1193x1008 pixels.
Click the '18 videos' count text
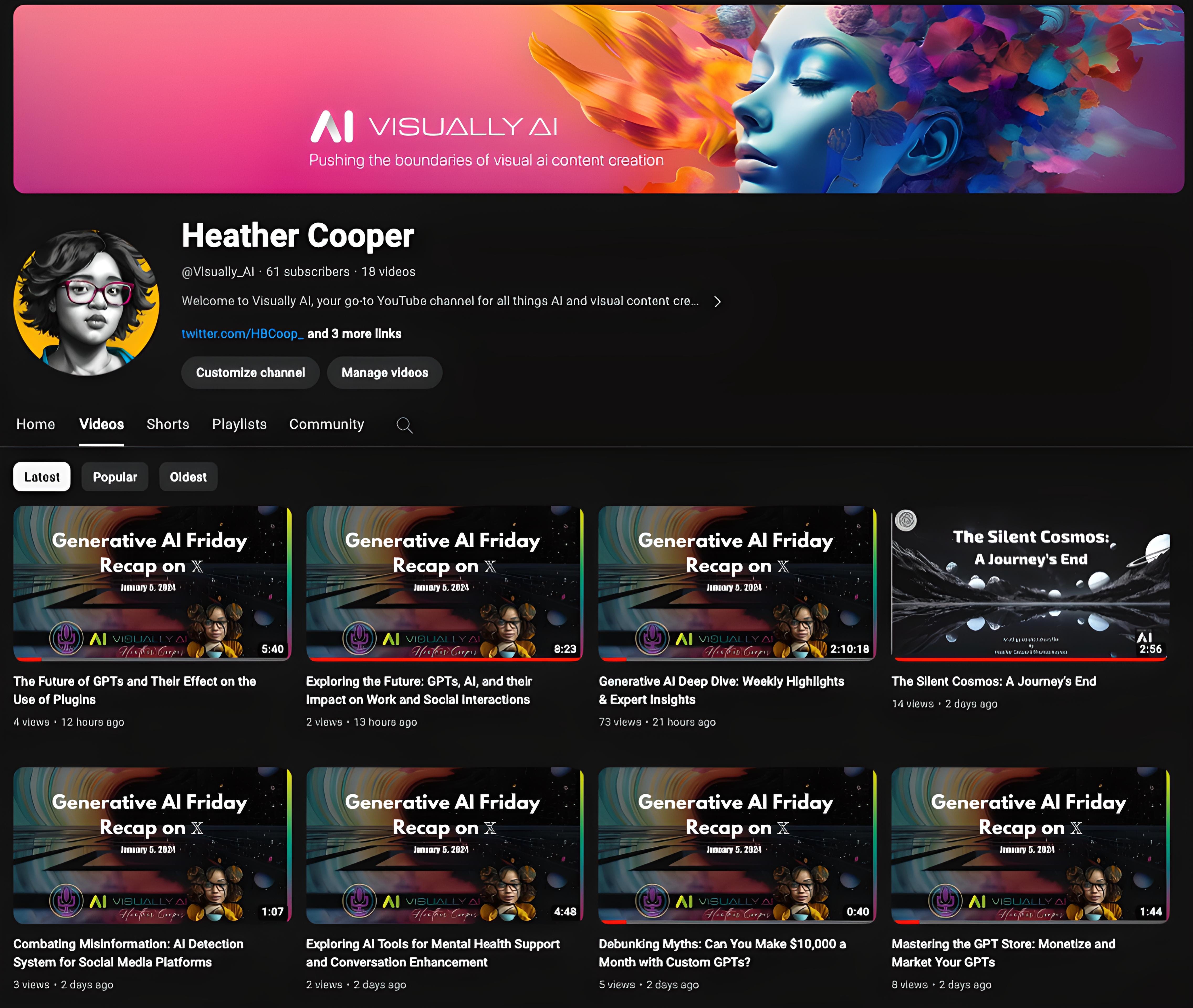388,272
